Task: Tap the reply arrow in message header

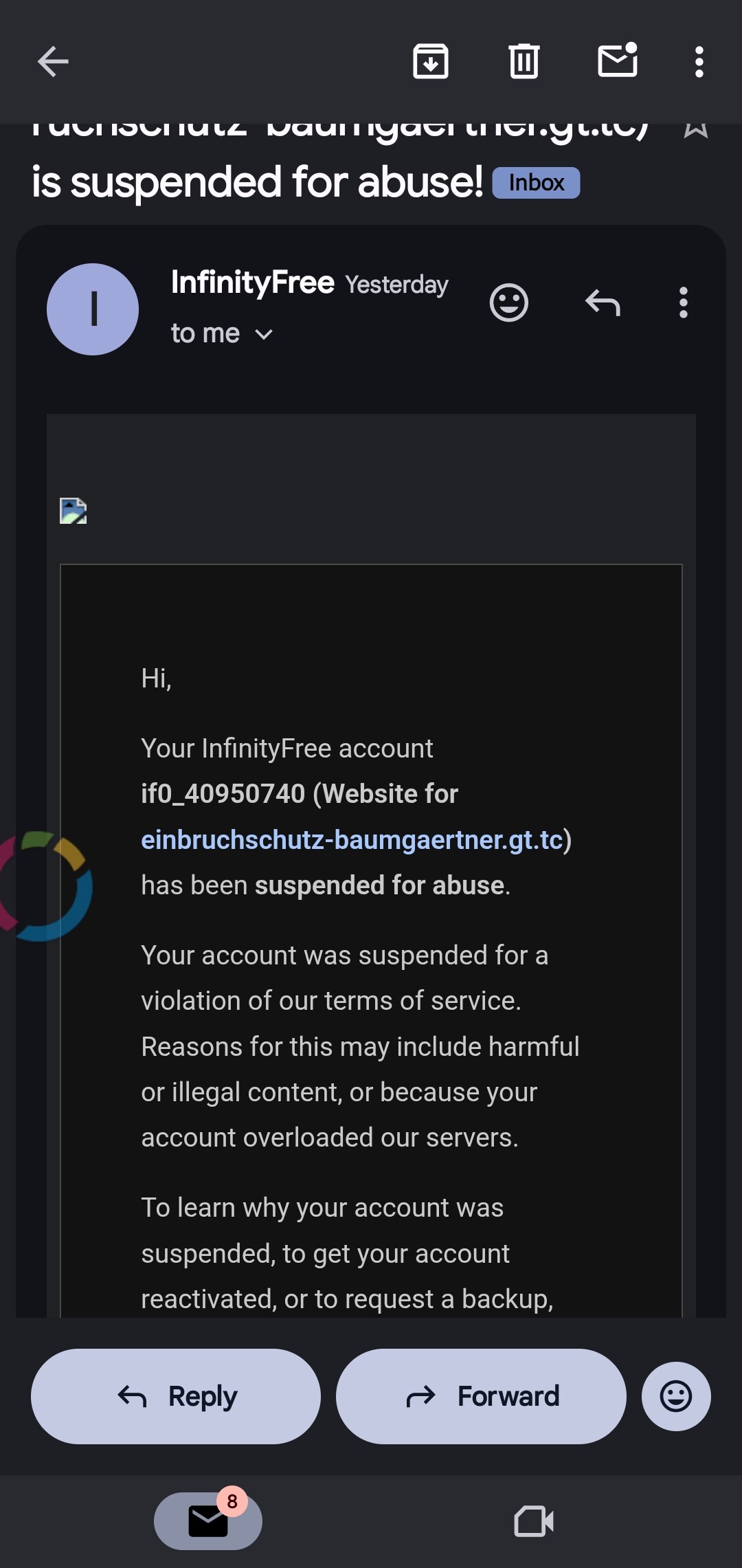Action: tap(603, 302)
